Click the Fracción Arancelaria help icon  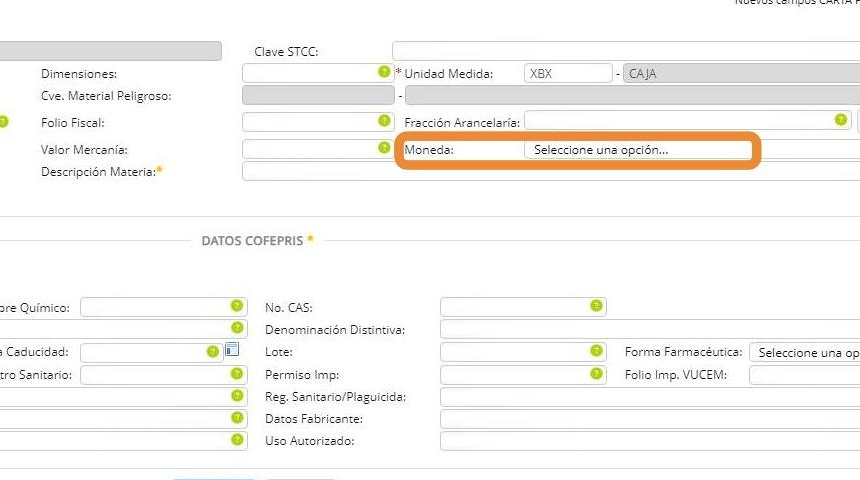click(x=841, y=120)
